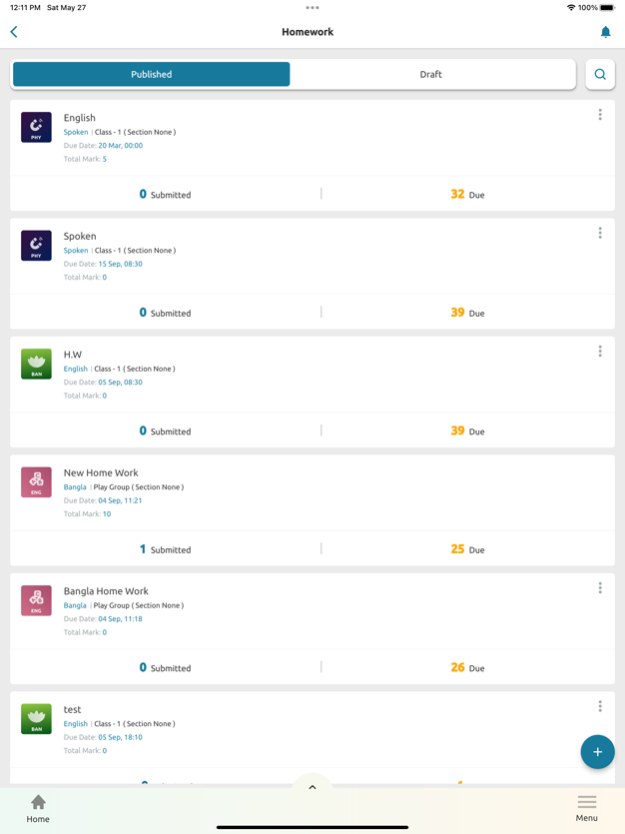
Task: Open options menu for Spoken homework
Action: click(600, 232)
